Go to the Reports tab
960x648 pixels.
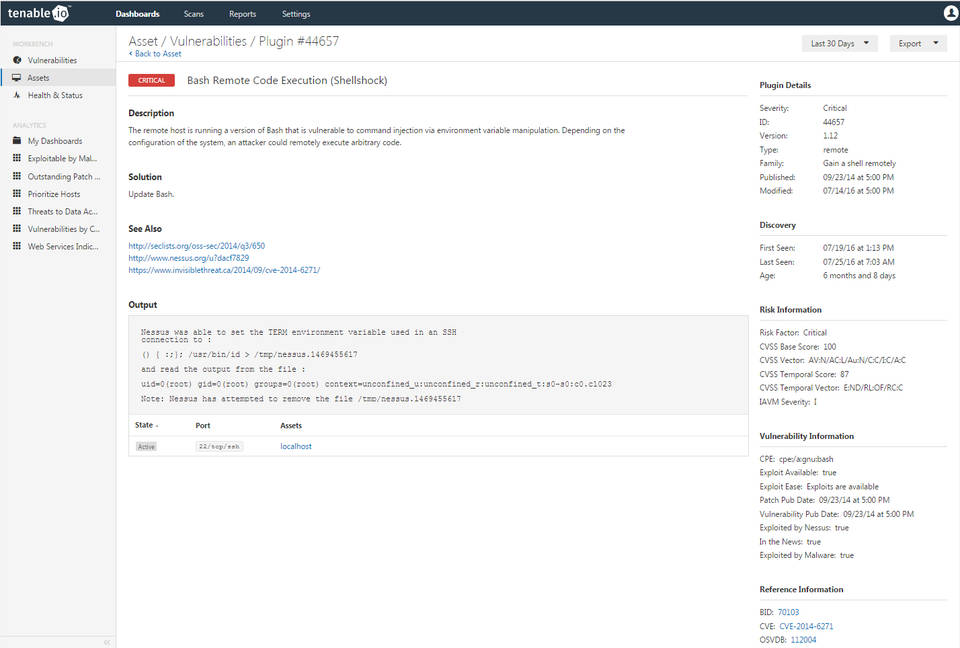click(x=242, y=14)
